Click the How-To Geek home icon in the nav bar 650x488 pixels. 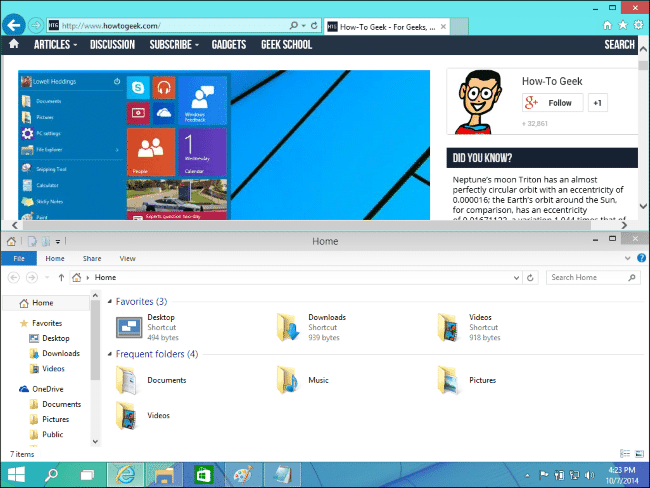pos(14,44)
